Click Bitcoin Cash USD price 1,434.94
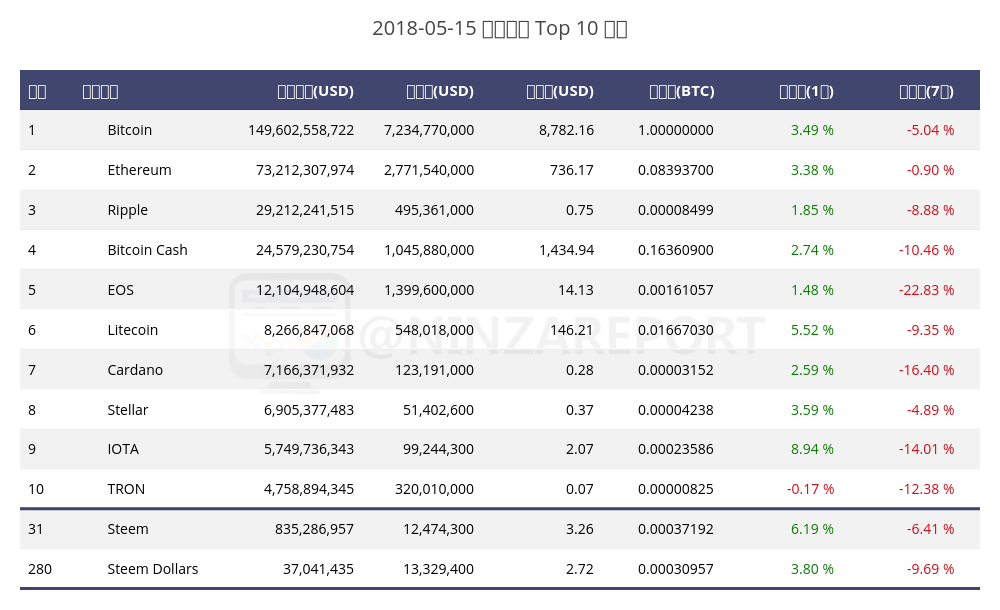This screenshot has width=1000, height=610. click(566, 250)
